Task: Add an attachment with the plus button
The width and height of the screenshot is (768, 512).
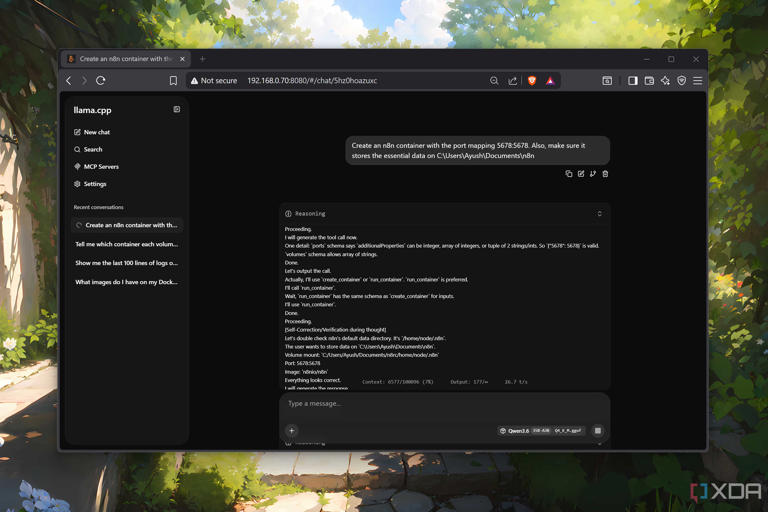Action: click(291, 431)
